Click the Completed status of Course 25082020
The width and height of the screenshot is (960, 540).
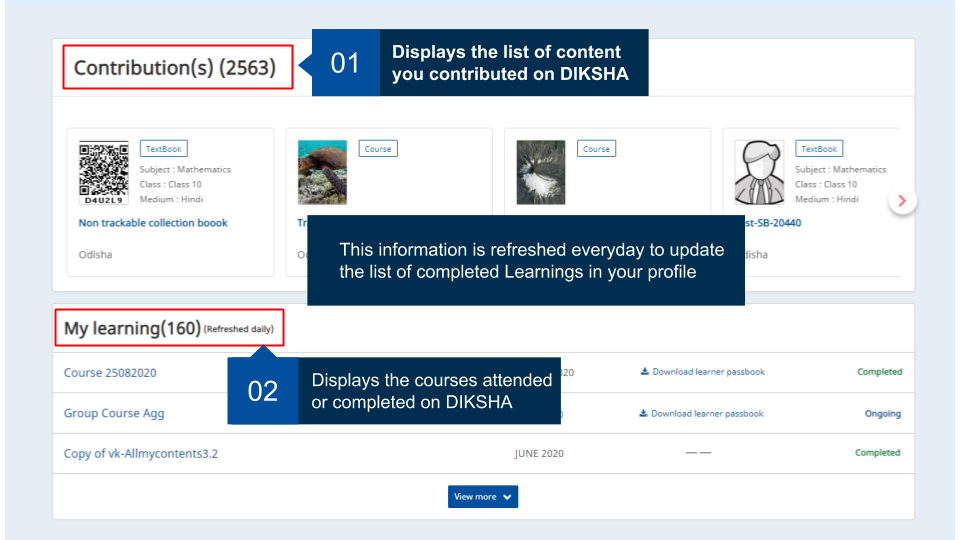coord(879,372)
